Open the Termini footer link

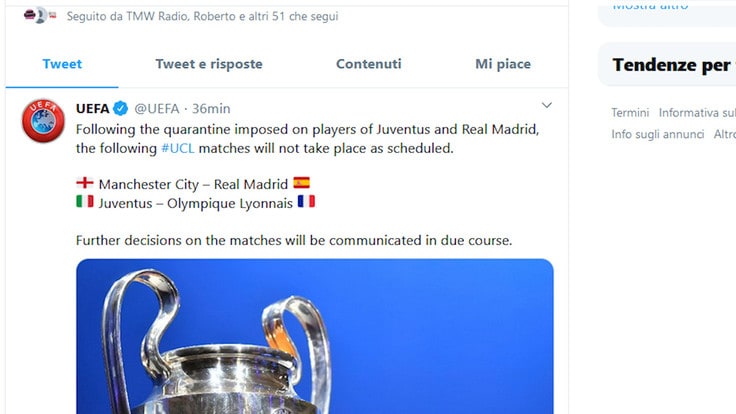click(x=630, y=113)
